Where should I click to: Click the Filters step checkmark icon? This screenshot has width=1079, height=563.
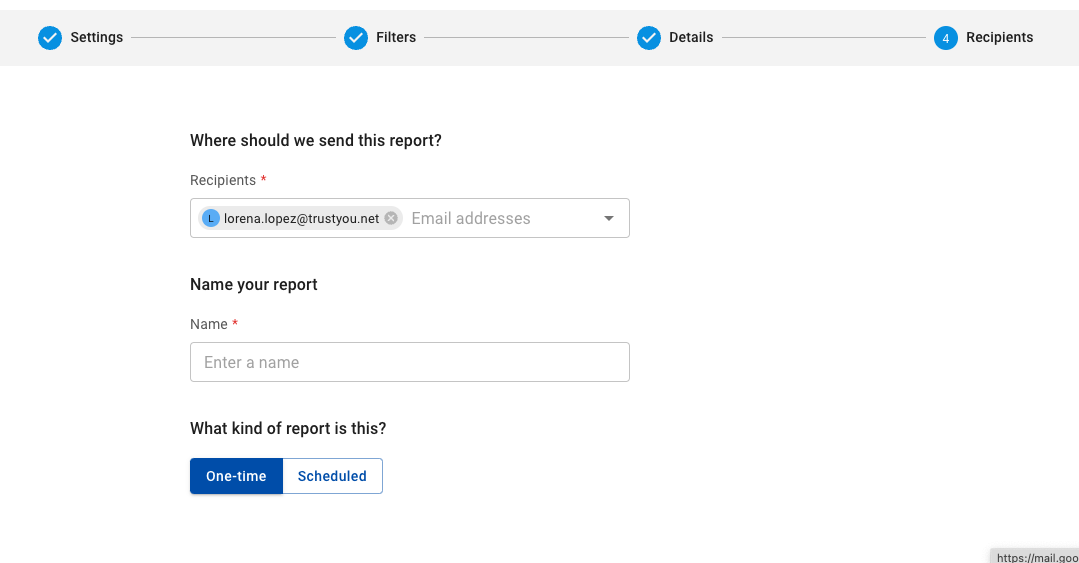click(356, 38)
